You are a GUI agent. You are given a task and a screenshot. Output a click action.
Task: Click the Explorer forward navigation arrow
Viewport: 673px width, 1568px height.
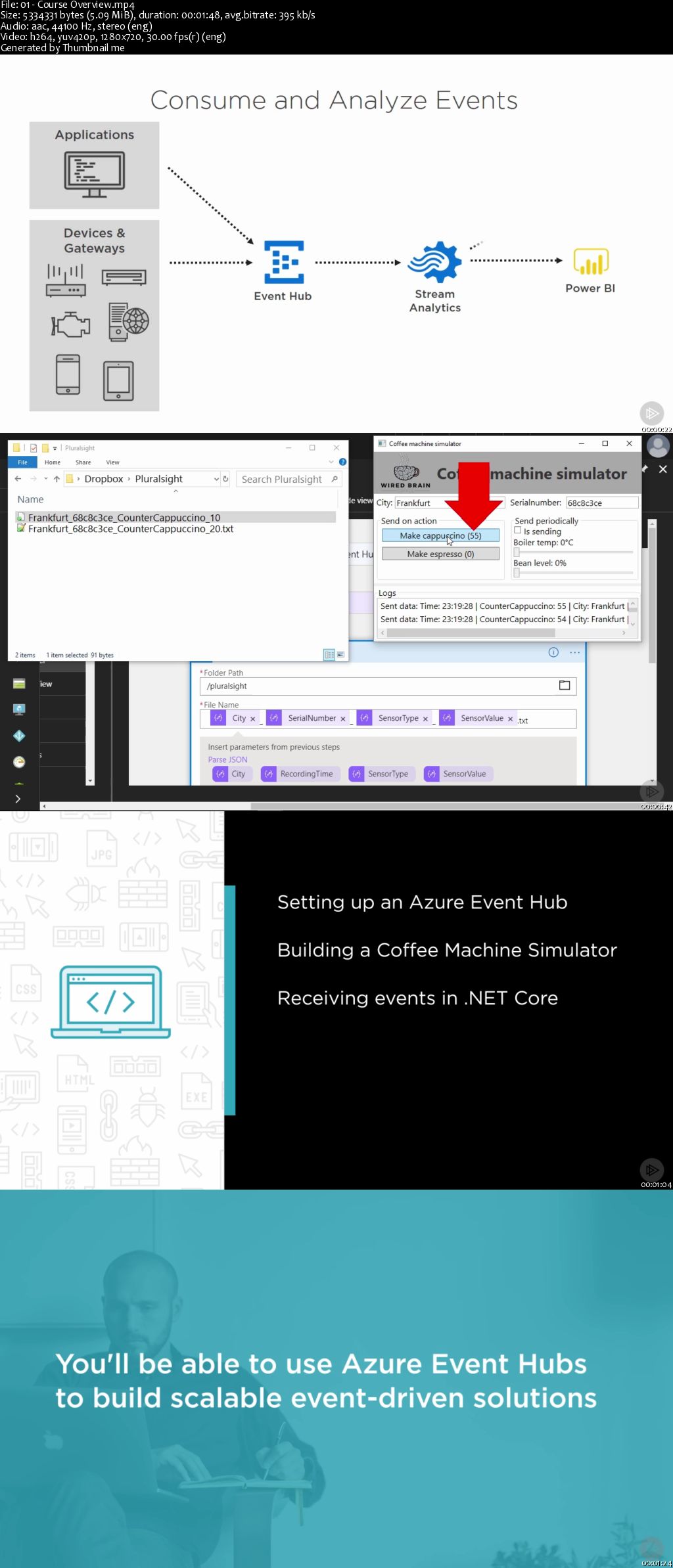click(x=33, y=479)
